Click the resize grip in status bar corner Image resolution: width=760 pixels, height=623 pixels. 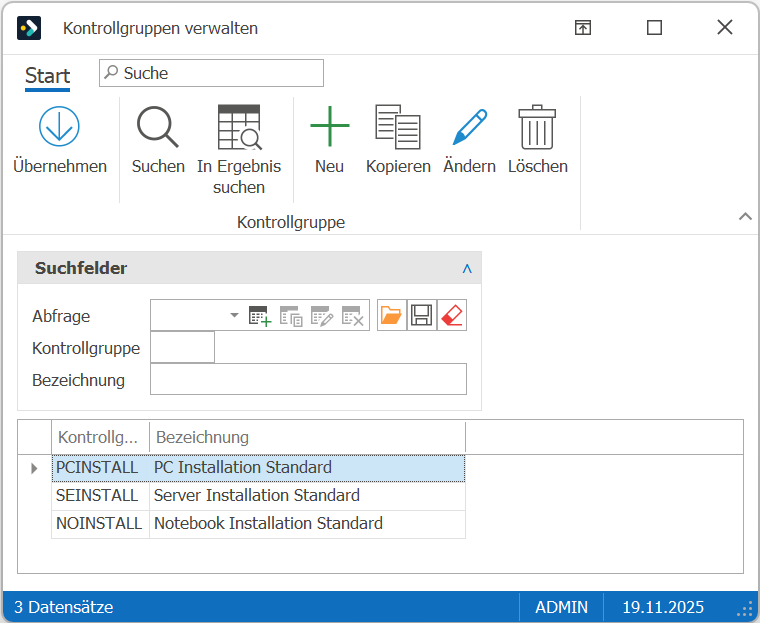coord(745,609)
